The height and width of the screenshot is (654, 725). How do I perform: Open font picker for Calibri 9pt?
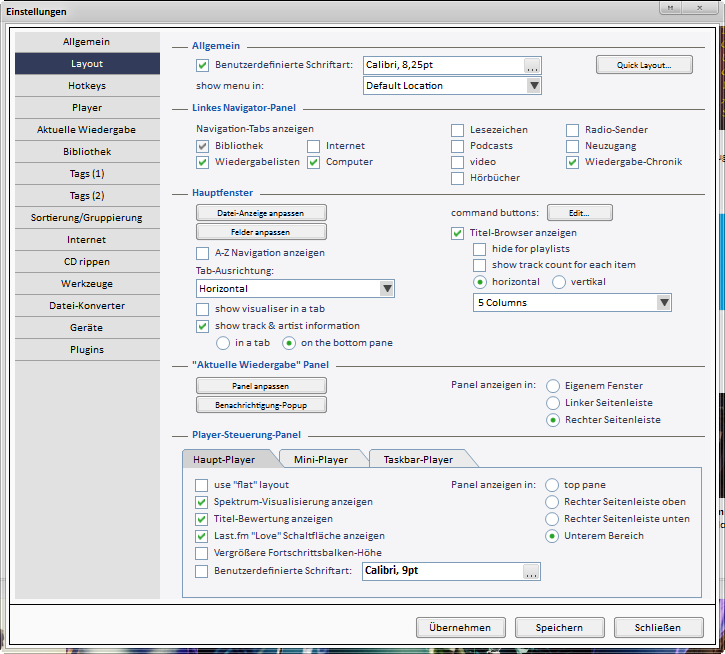[x=531, y=572]
